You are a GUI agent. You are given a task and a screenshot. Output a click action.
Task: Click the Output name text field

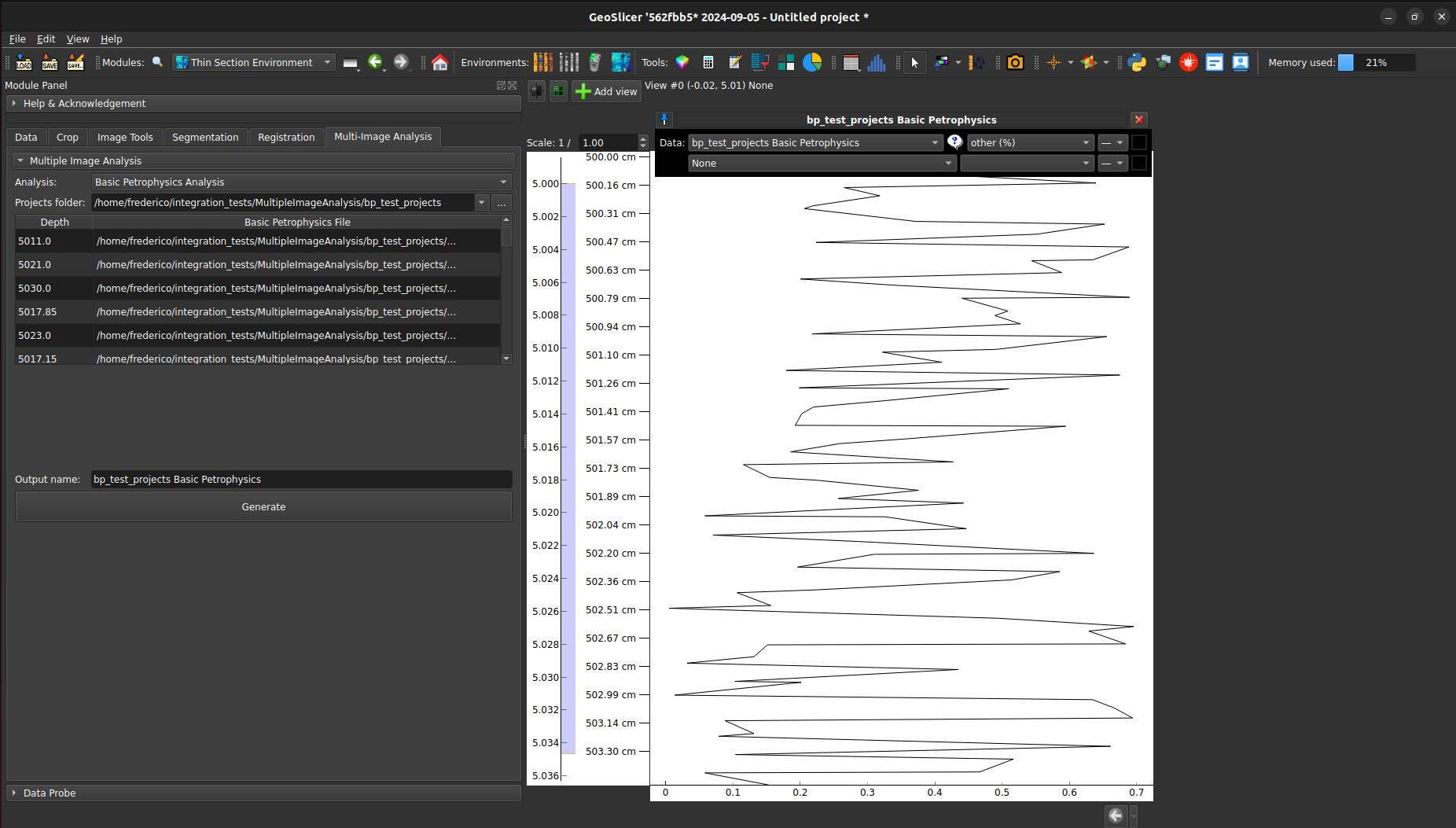pyautogui.click(x=301, y=480)
